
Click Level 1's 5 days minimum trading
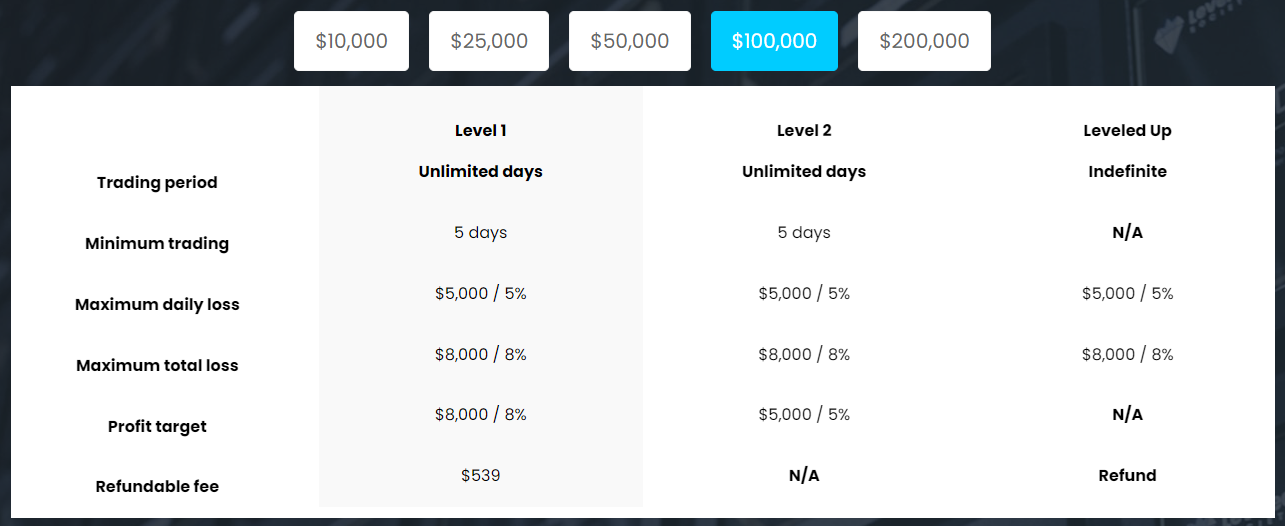(481, 233)
